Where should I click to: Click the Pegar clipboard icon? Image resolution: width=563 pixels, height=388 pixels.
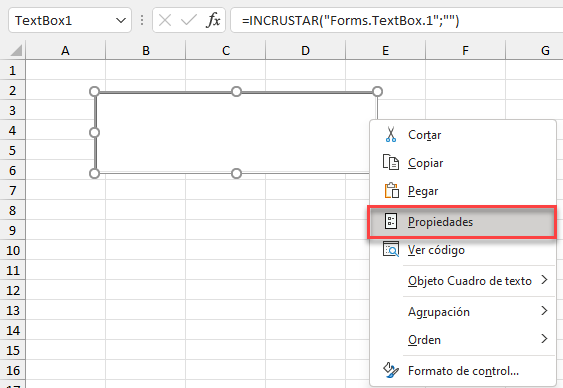click(x=391, y=191)
